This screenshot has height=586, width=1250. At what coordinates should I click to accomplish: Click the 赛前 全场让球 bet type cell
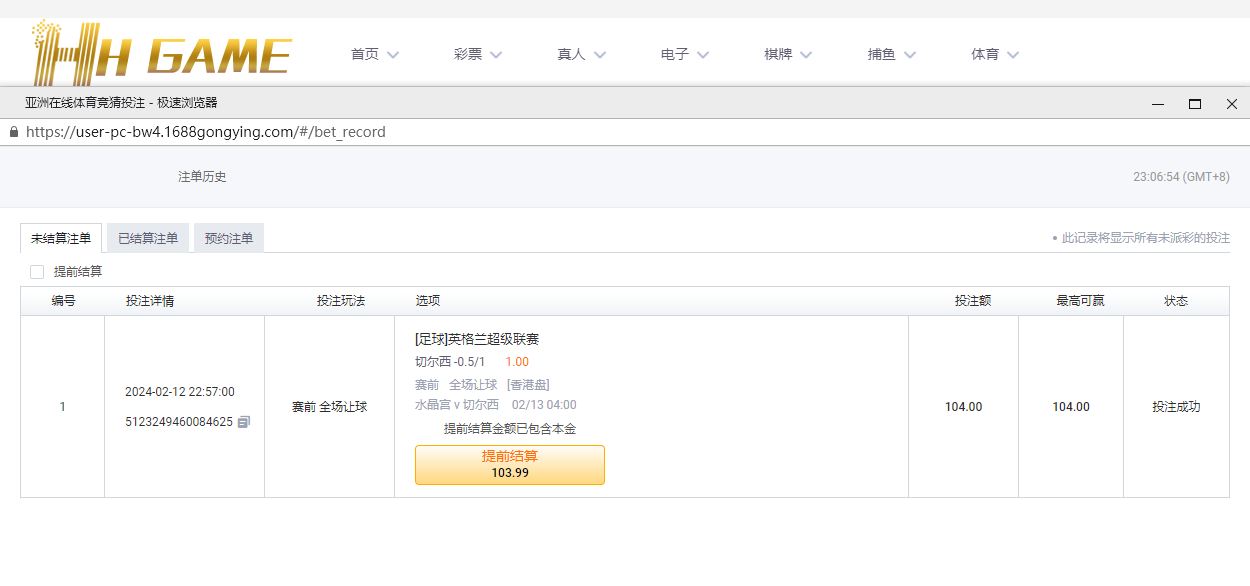point(329,407)
